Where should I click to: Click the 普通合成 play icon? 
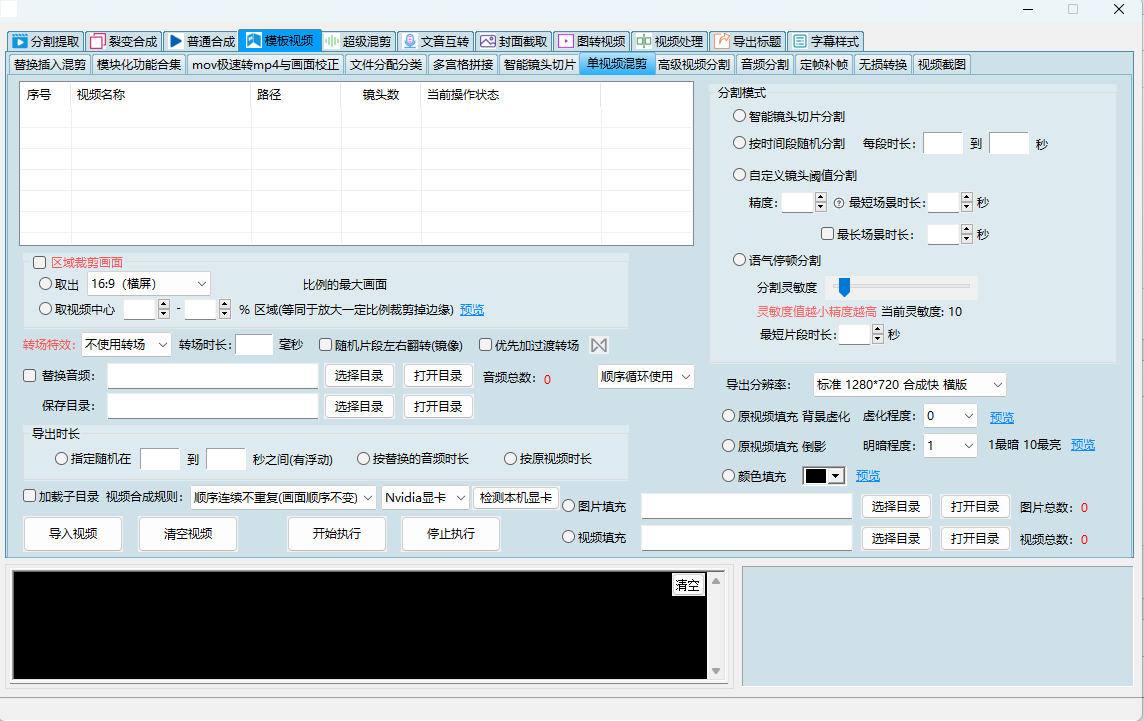175,42
